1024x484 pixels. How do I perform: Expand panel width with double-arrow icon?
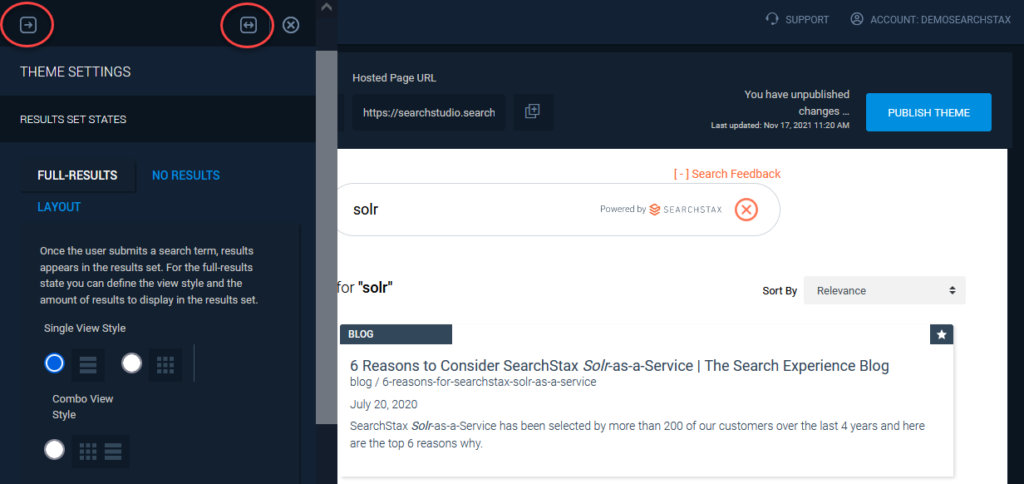(248, 25)
